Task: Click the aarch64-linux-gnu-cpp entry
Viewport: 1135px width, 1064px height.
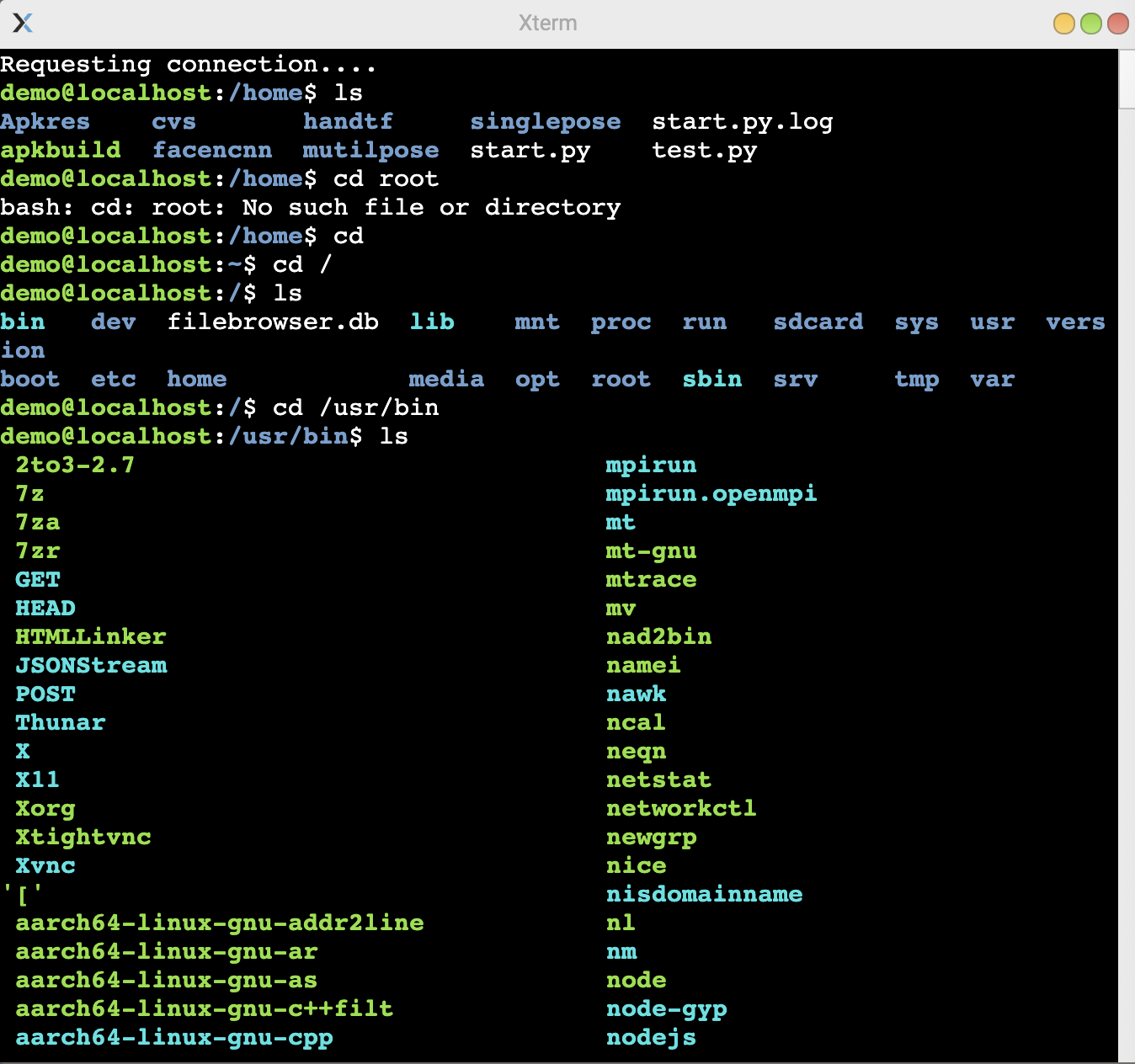Action: 174,1037
